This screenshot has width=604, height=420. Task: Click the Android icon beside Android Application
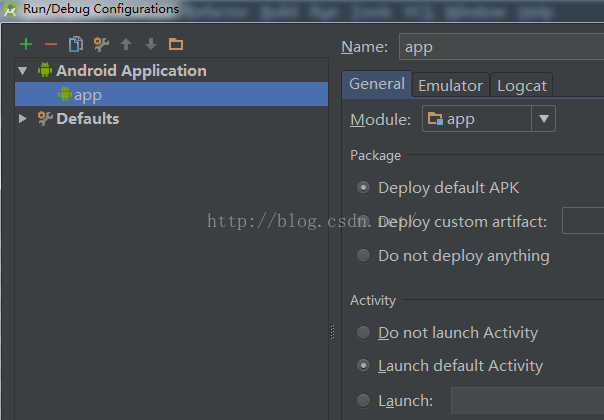point(45,70)
